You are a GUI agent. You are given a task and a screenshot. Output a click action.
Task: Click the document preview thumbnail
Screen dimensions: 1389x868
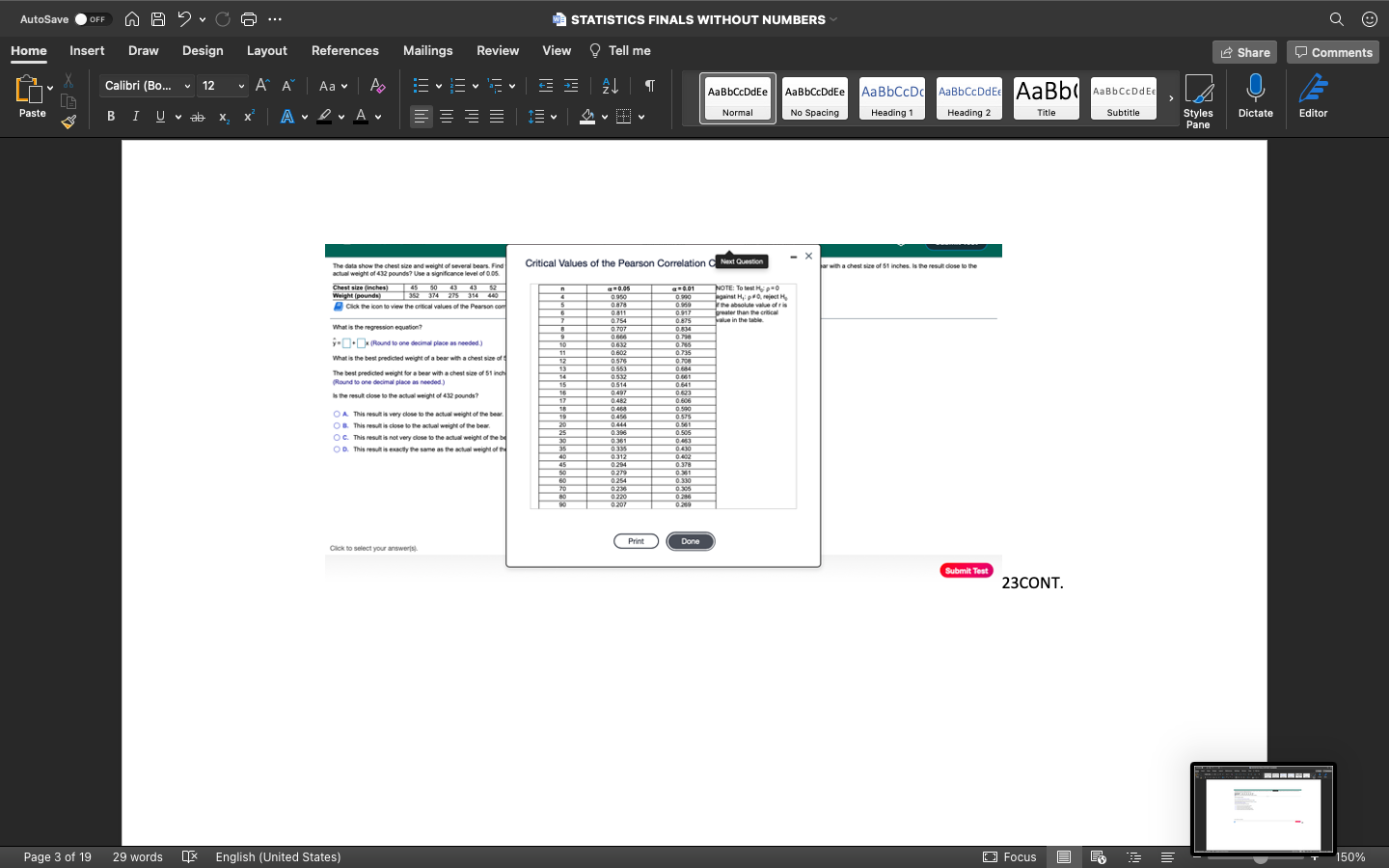click(1263, 810)
